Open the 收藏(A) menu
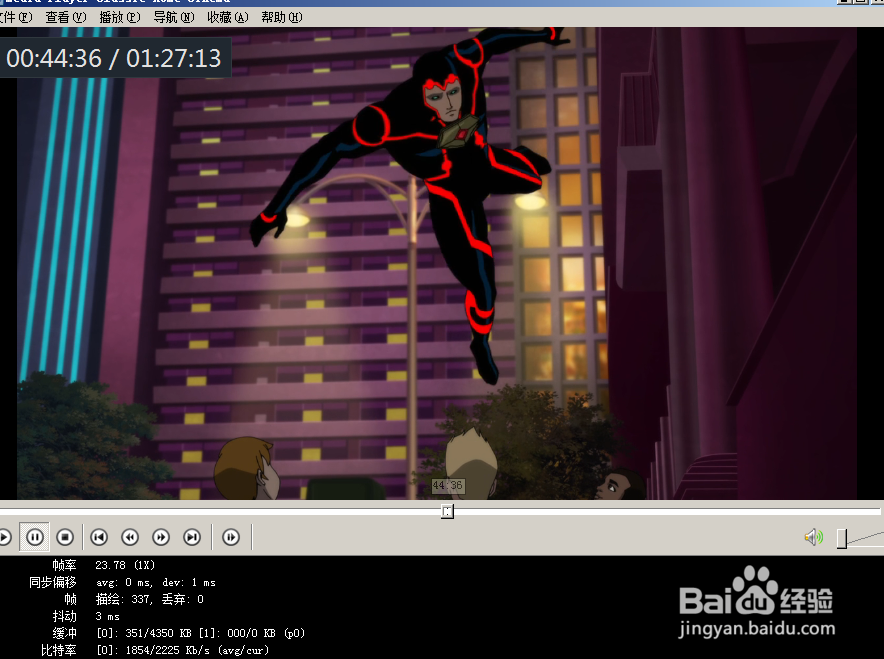 point(228,17)
